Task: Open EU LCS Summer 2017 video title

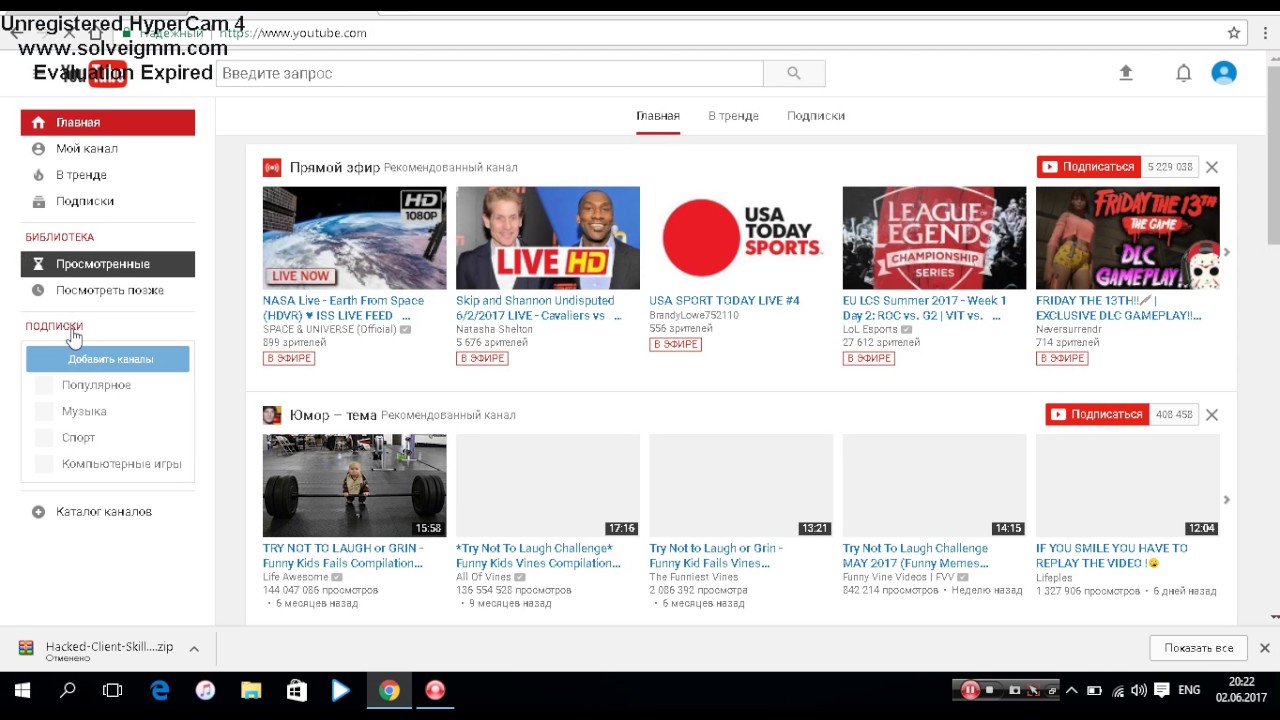Action: pyautogui.click(x=925, y=308)
